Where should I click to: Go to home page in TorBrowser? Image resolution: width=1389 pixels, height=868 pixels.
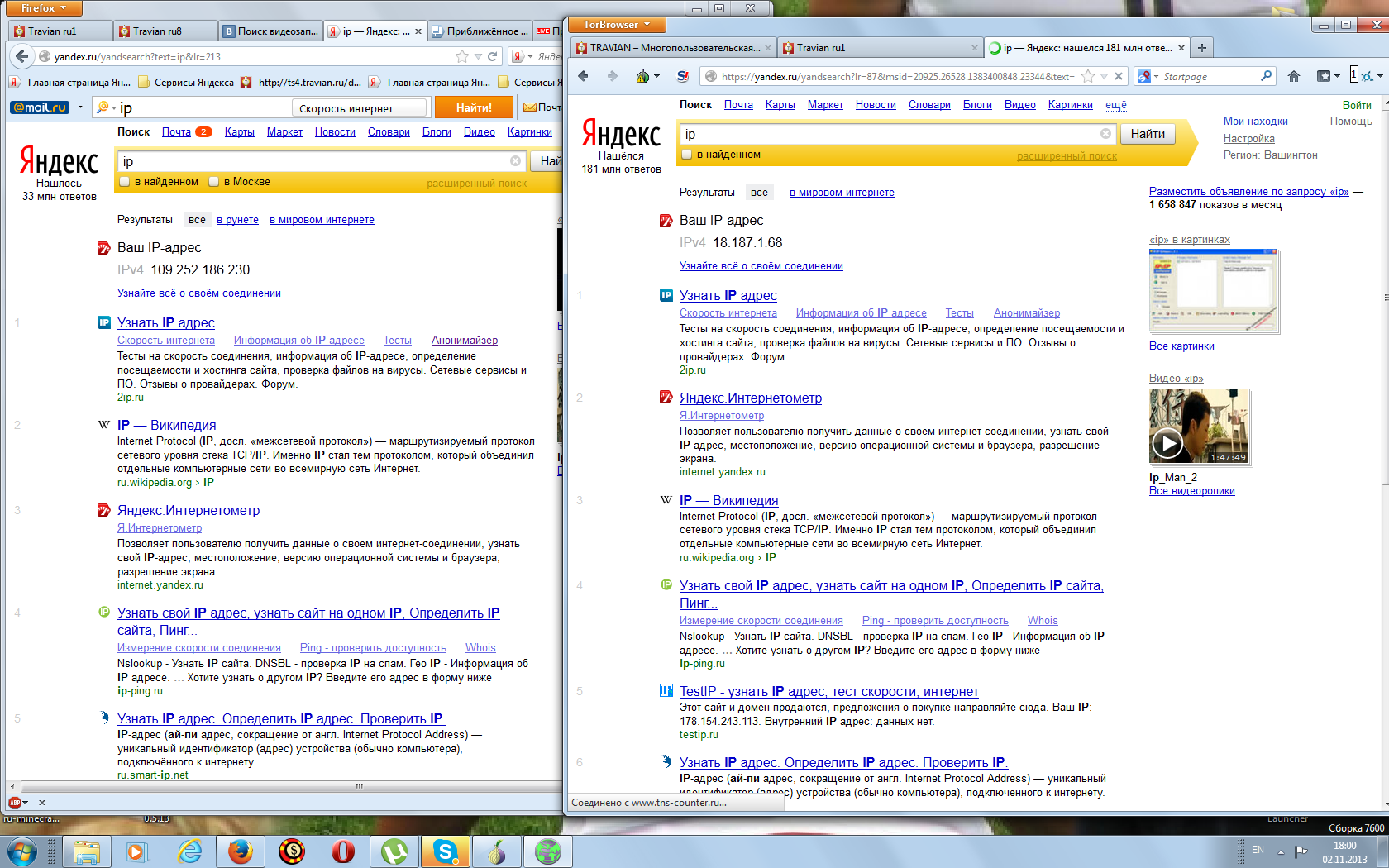pyautogui.click(x=1294, y=76)
